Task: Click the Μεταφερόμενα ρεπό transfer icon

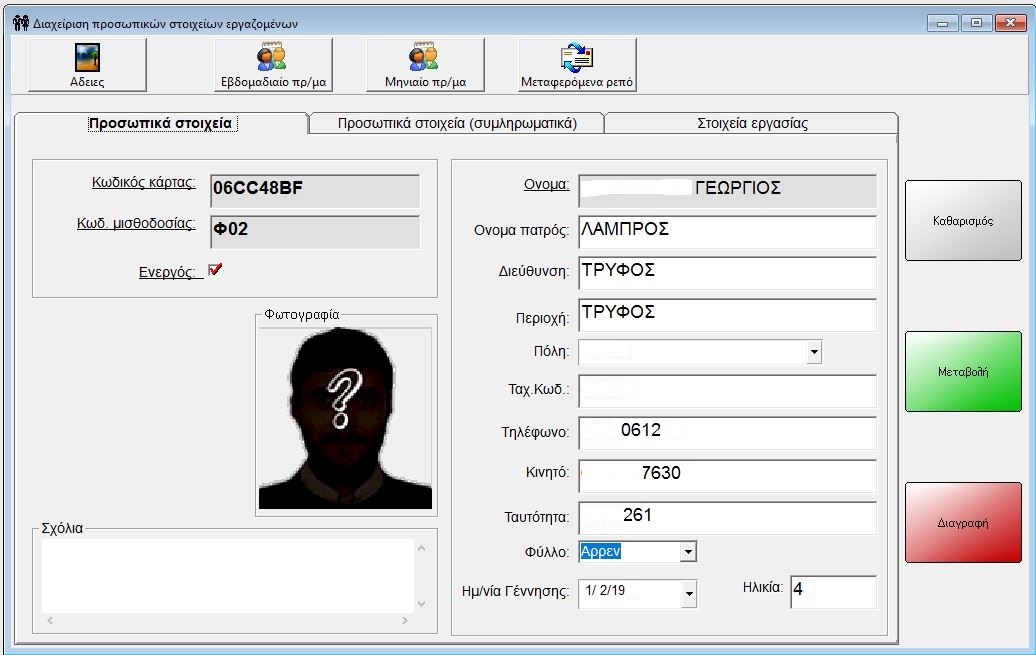Action: 577,66
